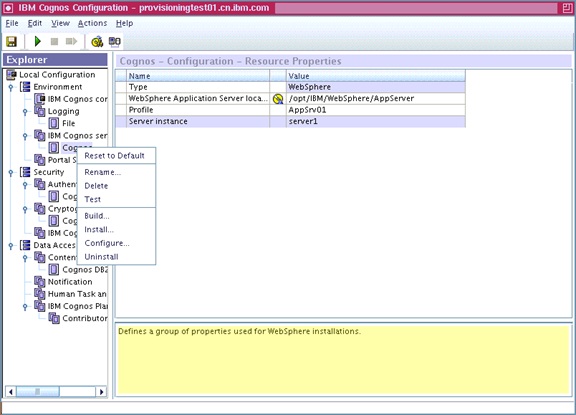Collapse the Logging tree node
This screenshot has height=415, width=576.
tap(25, 112)
